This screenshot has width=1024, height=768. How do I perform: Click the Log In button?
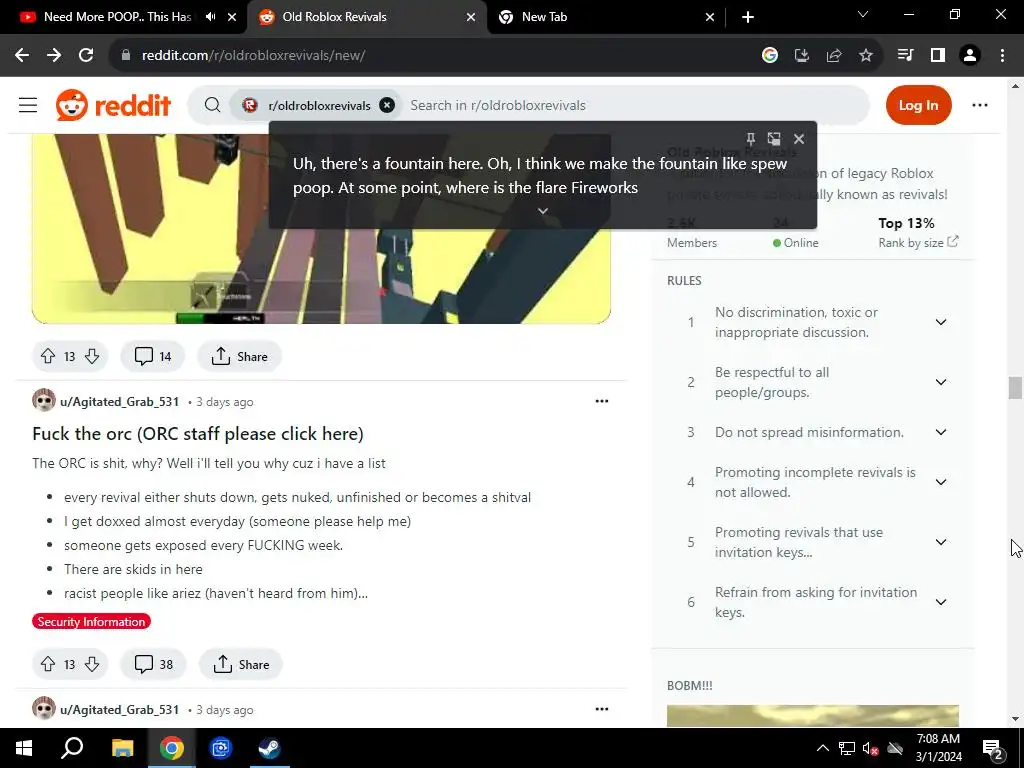tap(918, 105)
